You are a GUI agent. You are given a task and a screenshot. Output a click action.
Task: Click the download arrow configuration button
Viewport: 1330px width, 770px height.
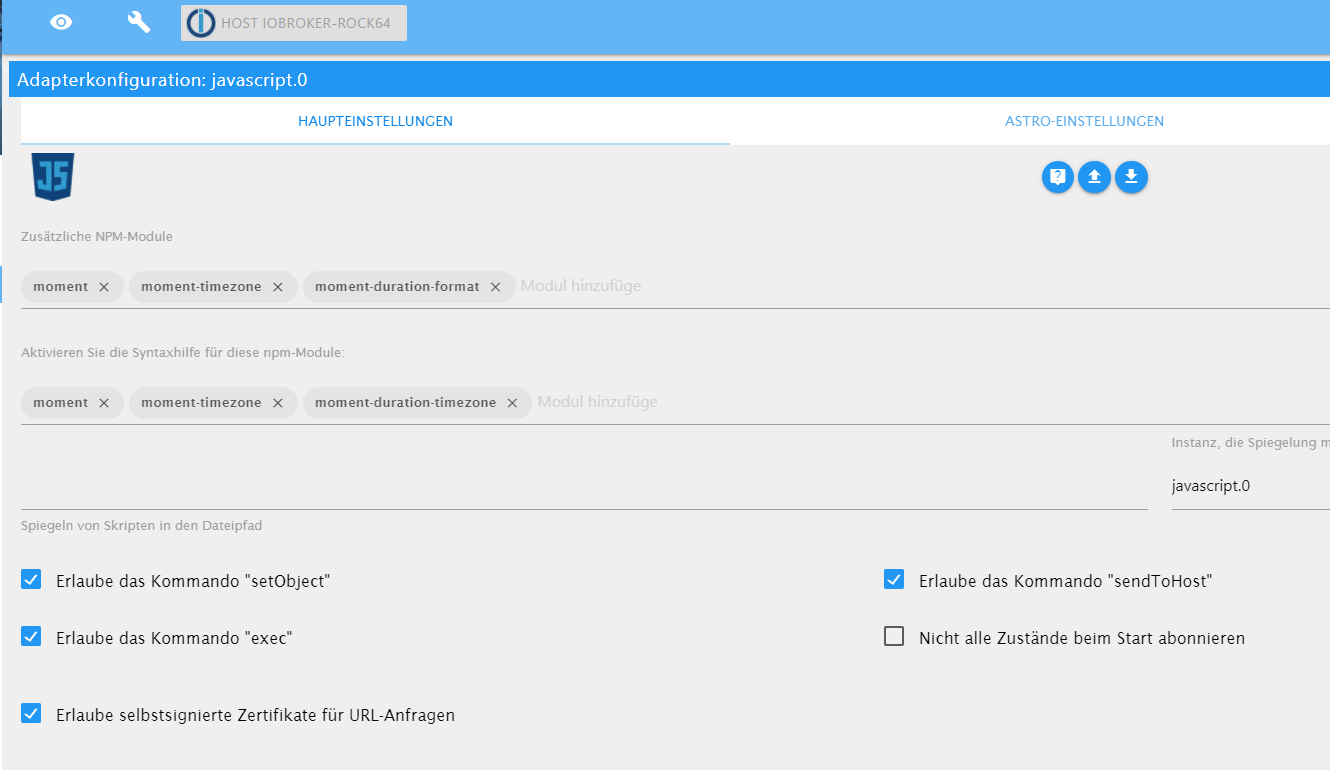[1131, 177]
